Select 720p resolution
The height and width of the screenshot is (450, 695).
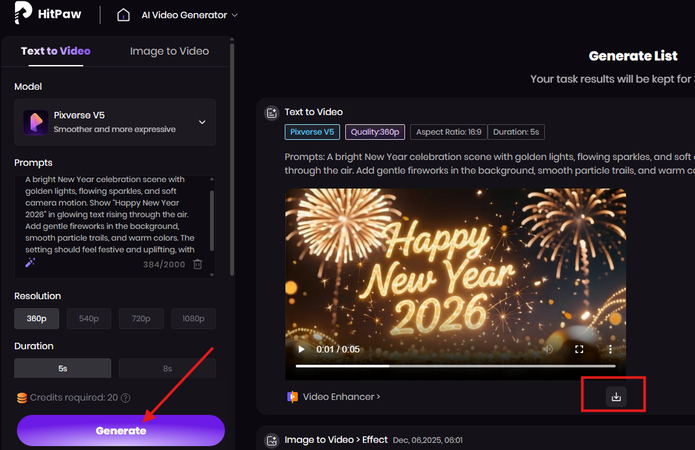[x=141, y=318]
